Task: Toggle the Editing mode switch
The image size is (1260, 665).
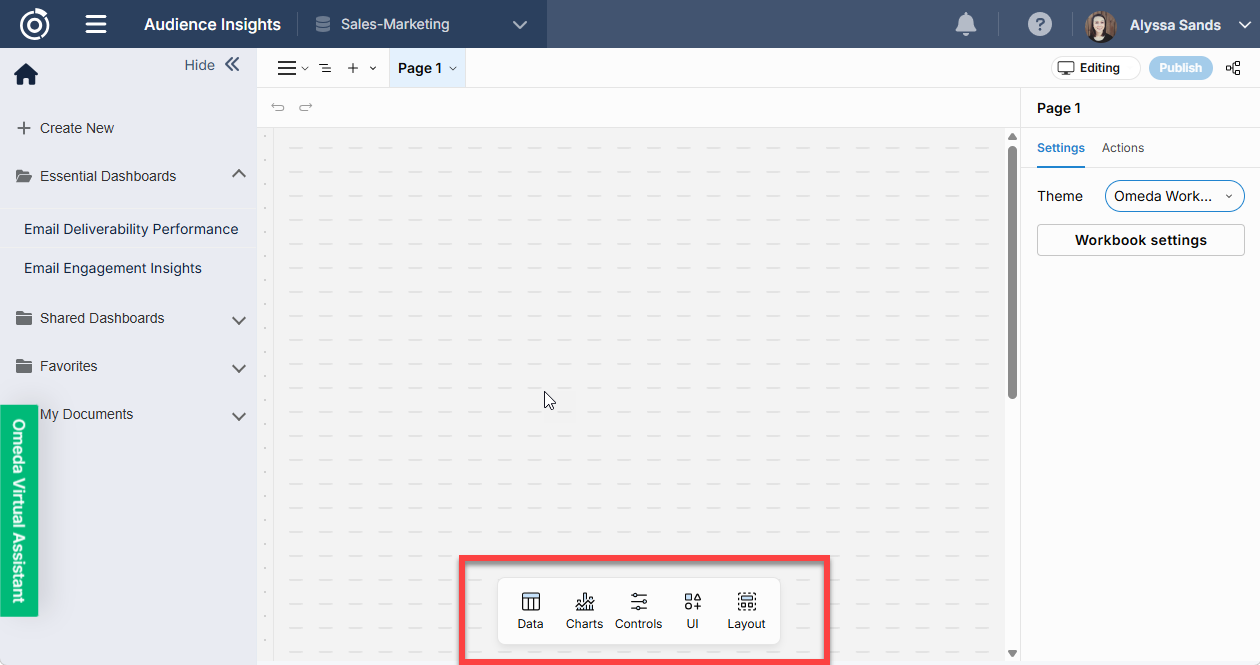Action: [x=1095, y=68]
